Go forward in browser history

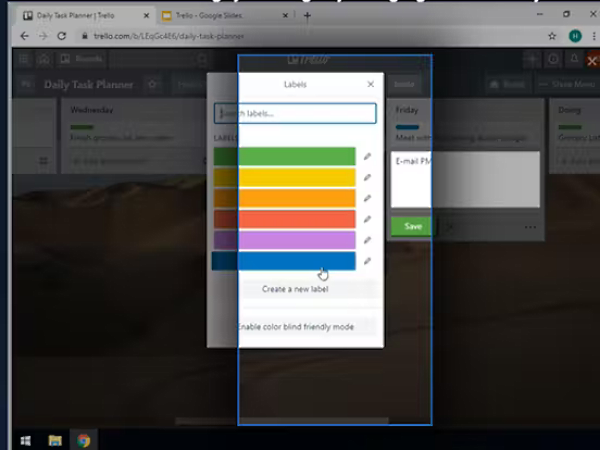(x=43, y=36)
